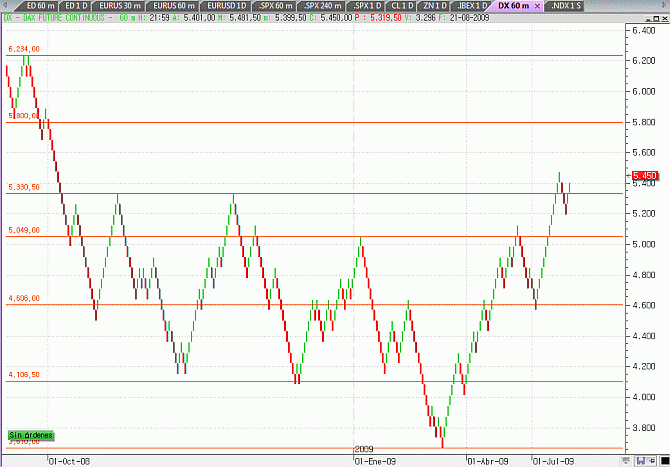670x467 pixels.
Task: Click the red P: 5.319,50 value in header
Action: 378,18
